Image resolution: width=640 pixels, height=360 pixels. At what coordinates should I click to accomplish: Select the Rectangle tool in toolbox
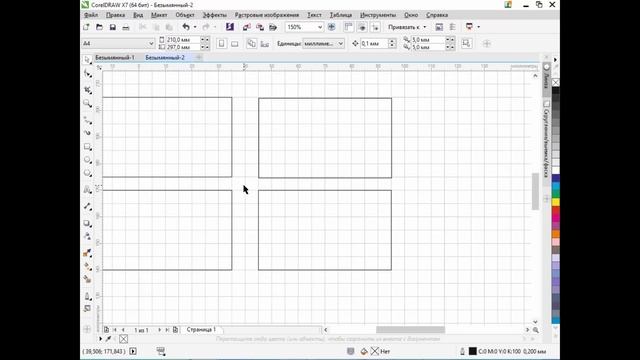tap(87, 147)
